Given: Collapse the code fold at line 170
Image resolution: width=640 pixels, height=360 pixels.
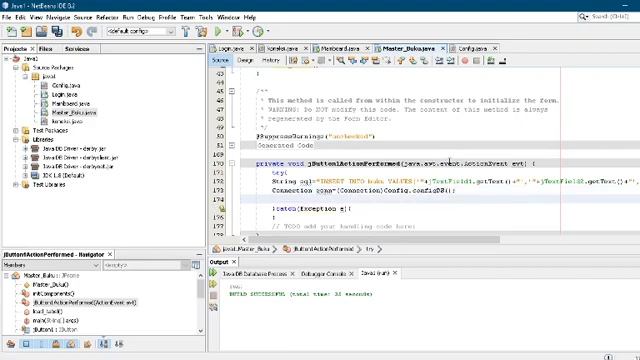Looking at the screenshot, I should pos(232,164).
